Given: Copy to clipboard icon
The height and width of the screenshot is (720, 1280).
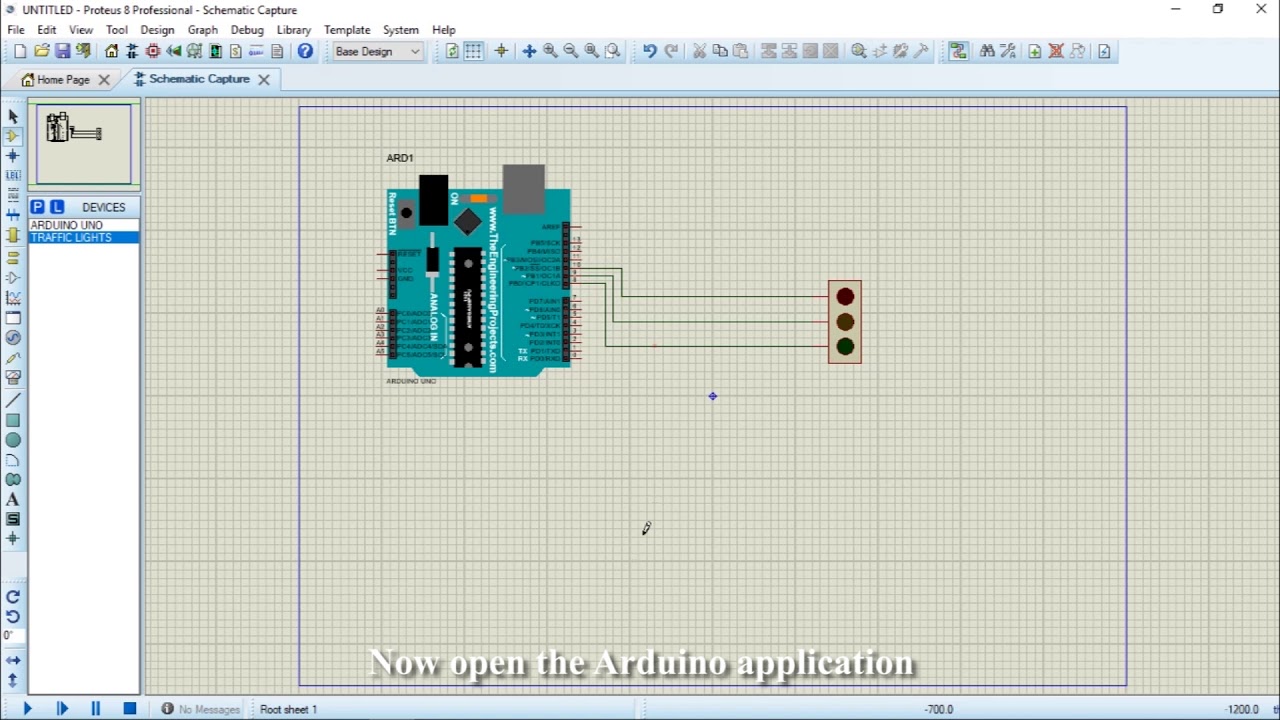Looking at the screenshot, I should tap(720, 51).
